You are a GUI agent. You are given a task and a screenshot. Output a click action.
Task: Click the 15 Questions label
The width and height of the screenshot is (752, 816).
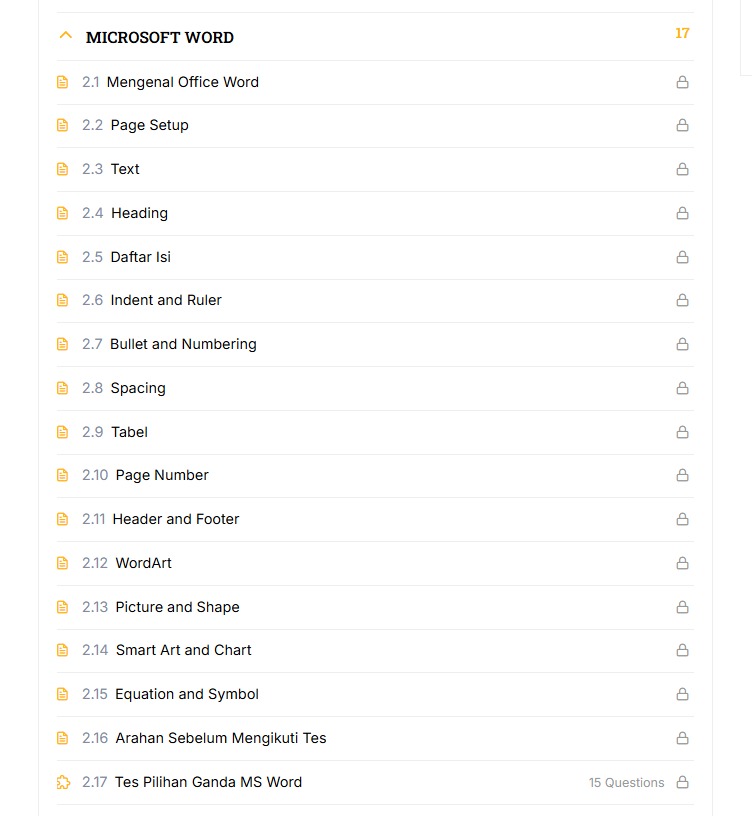coord(626,783)
